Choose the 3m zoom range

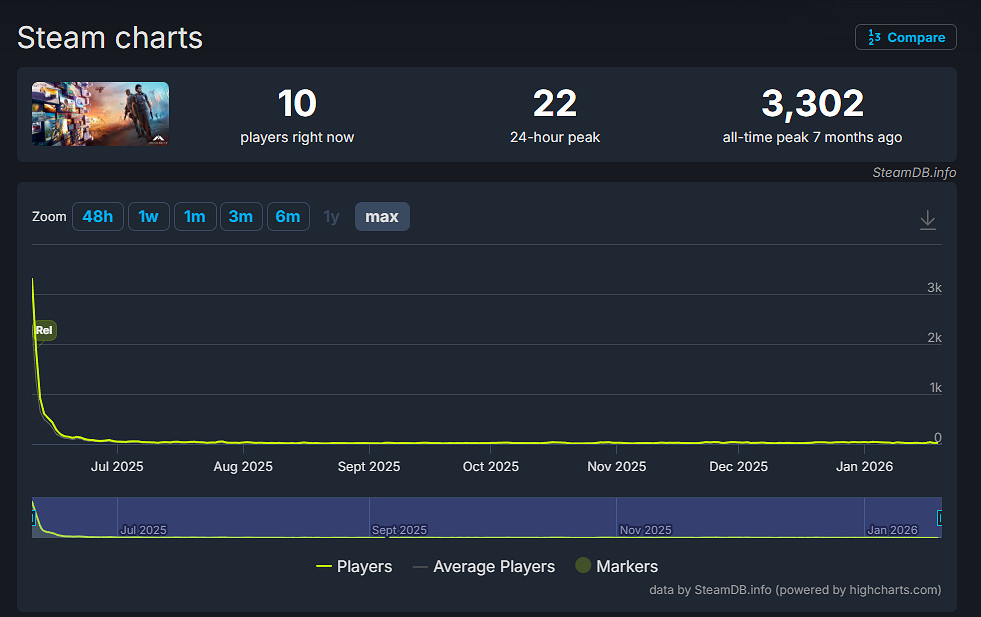pos(241,217)
